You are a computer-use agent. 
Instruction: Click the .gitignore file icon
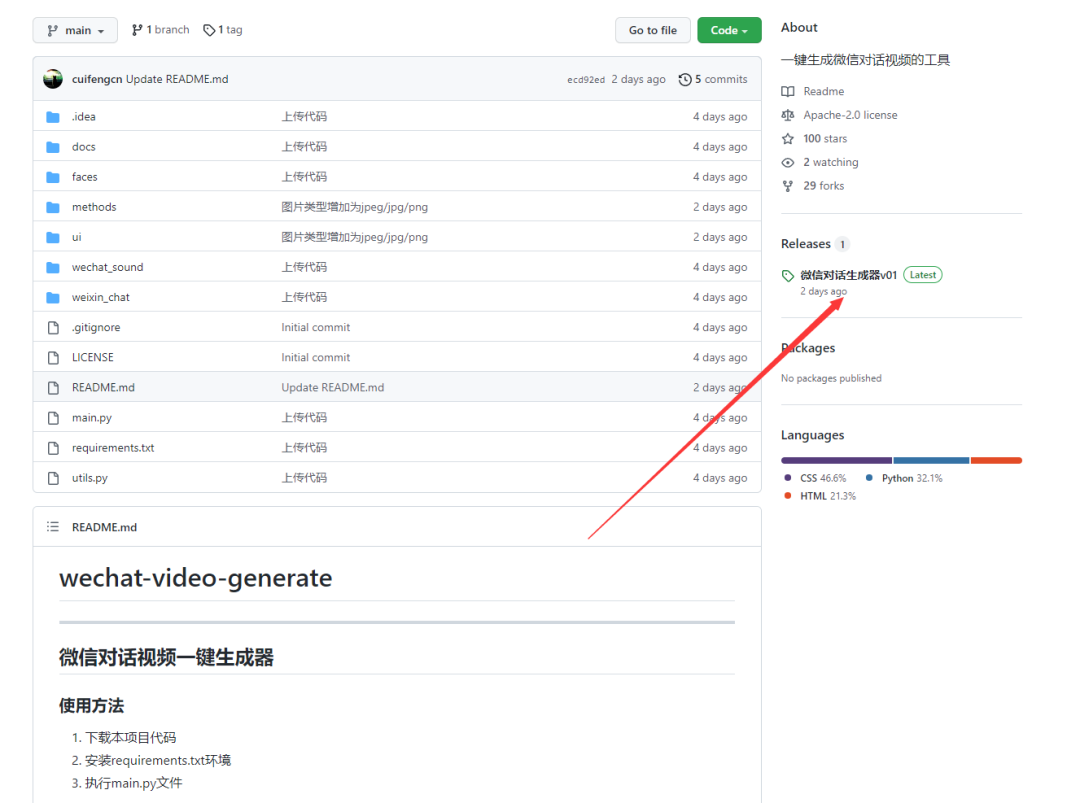click(53, 328)
